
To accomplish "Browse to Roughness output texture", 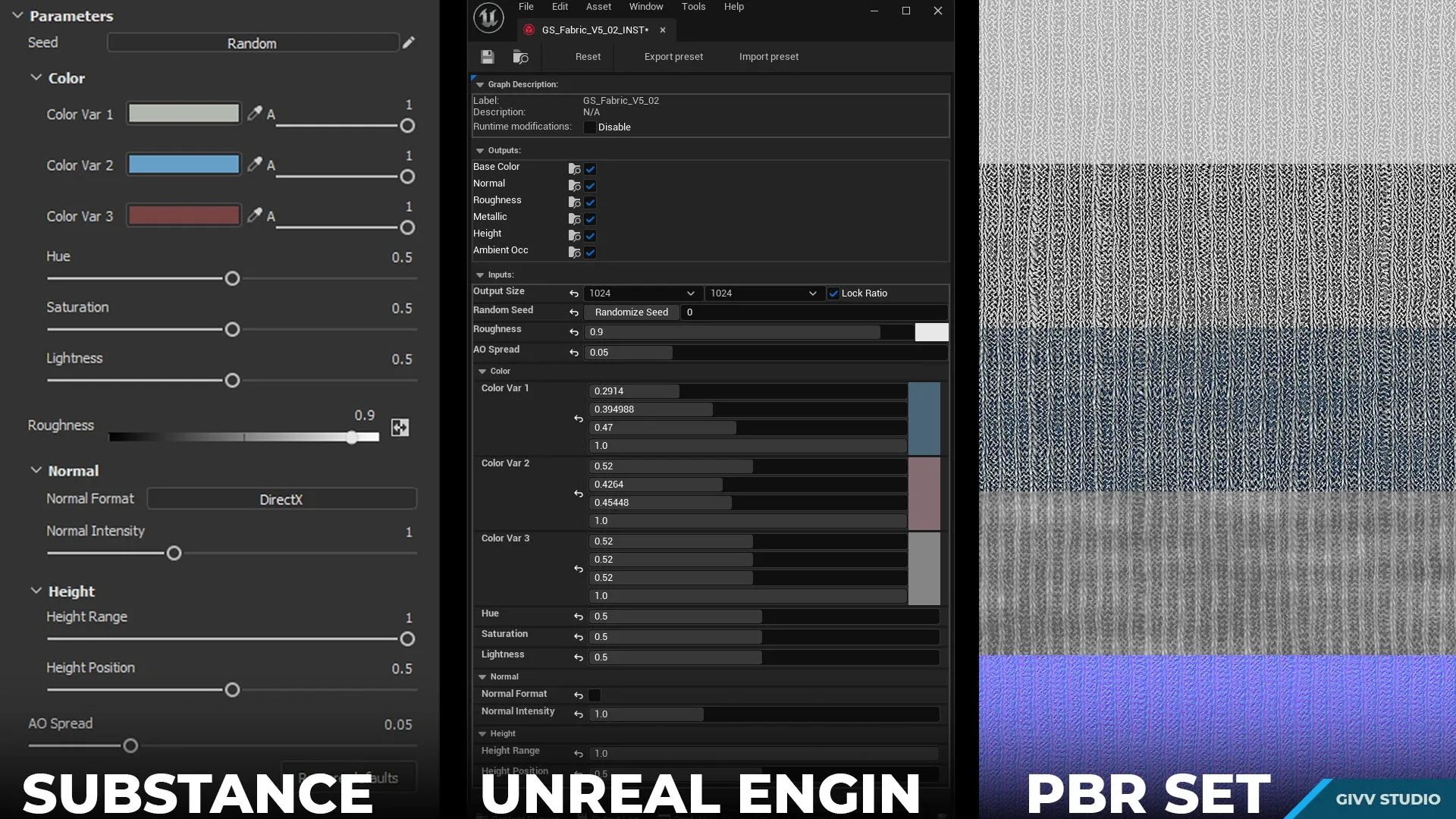I will pos(575,202).
